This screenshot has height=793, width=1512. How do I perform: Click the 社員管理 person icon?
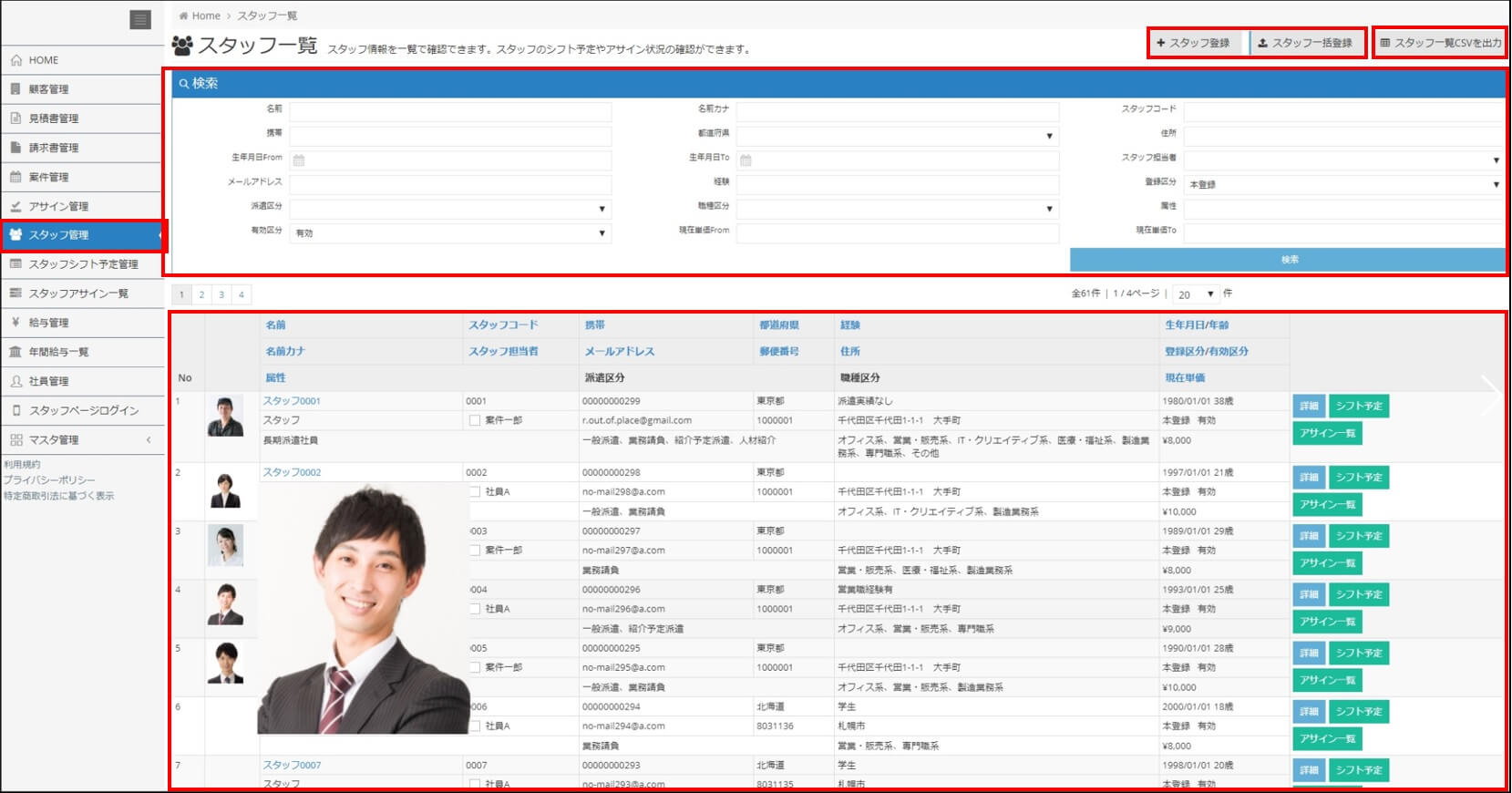coord(16,381)
